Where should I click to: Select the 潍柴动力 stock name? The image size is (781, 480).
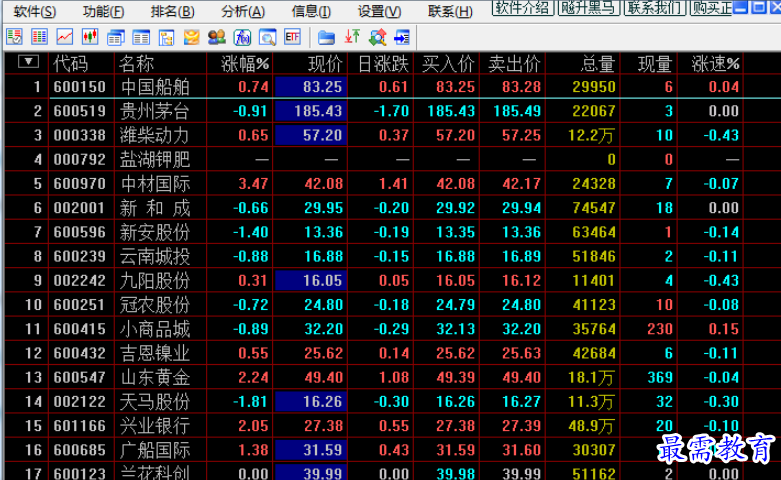pyautogui.click(x=154, y=135)
